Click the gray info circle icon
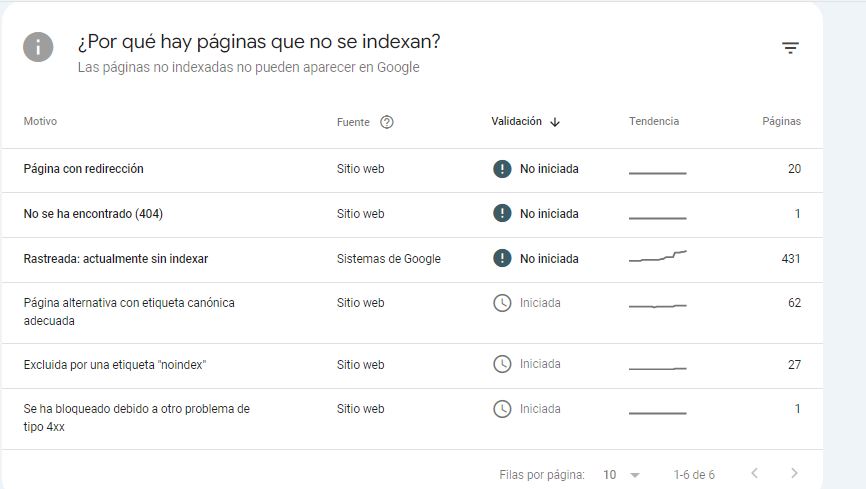866x489 pixels. [x=38, y=47]
